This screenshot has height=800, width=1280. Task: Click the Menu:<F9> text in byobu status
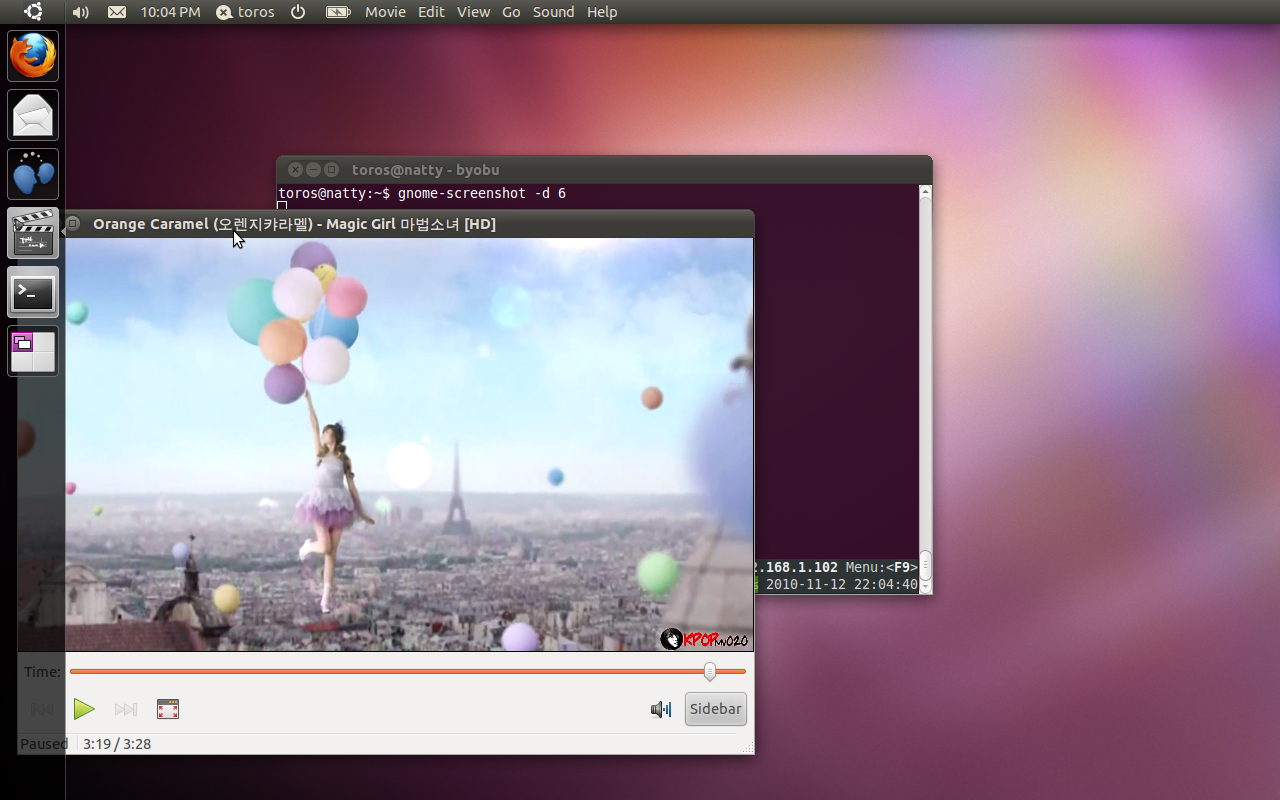coord(881,567)
